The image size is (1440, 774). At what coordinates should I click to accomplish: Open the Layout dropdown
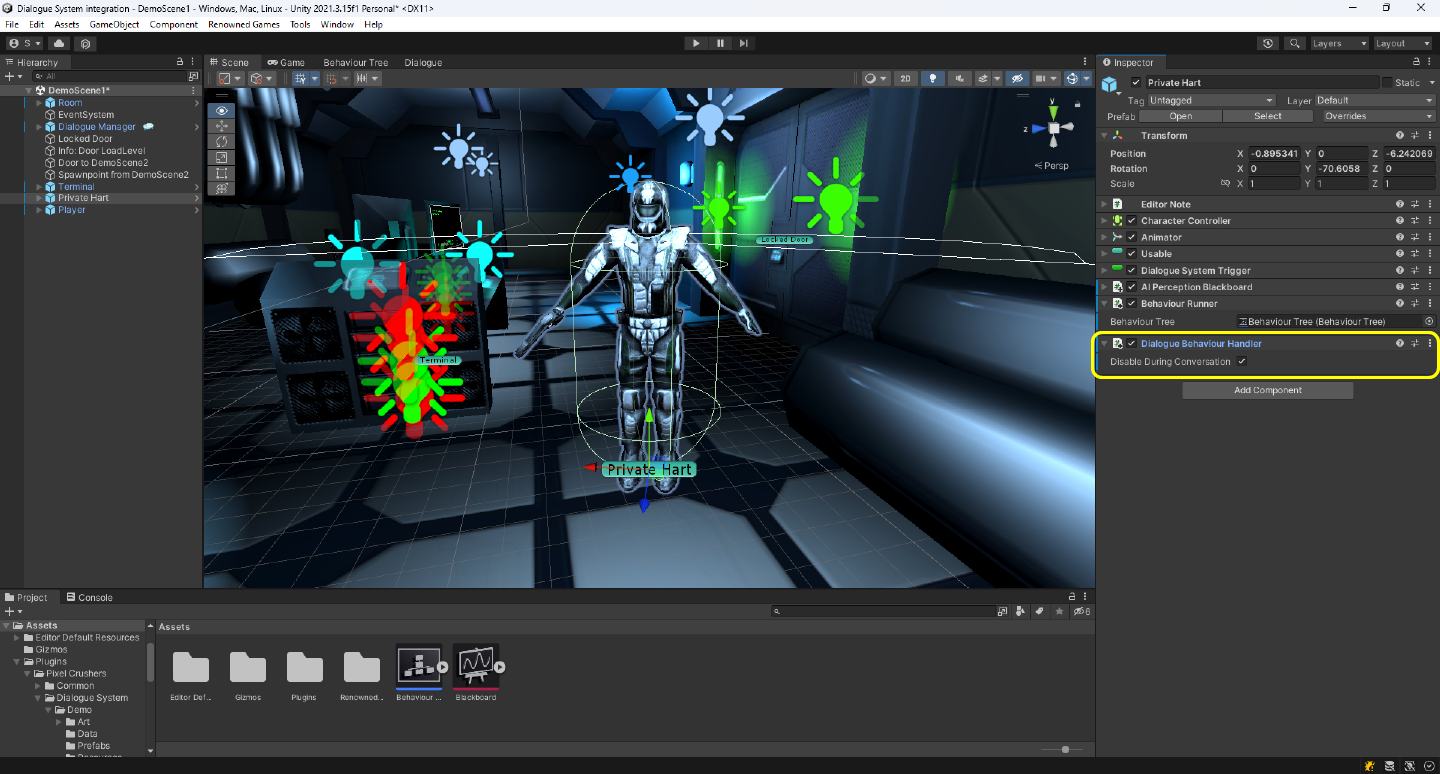tap(1404, 44)
